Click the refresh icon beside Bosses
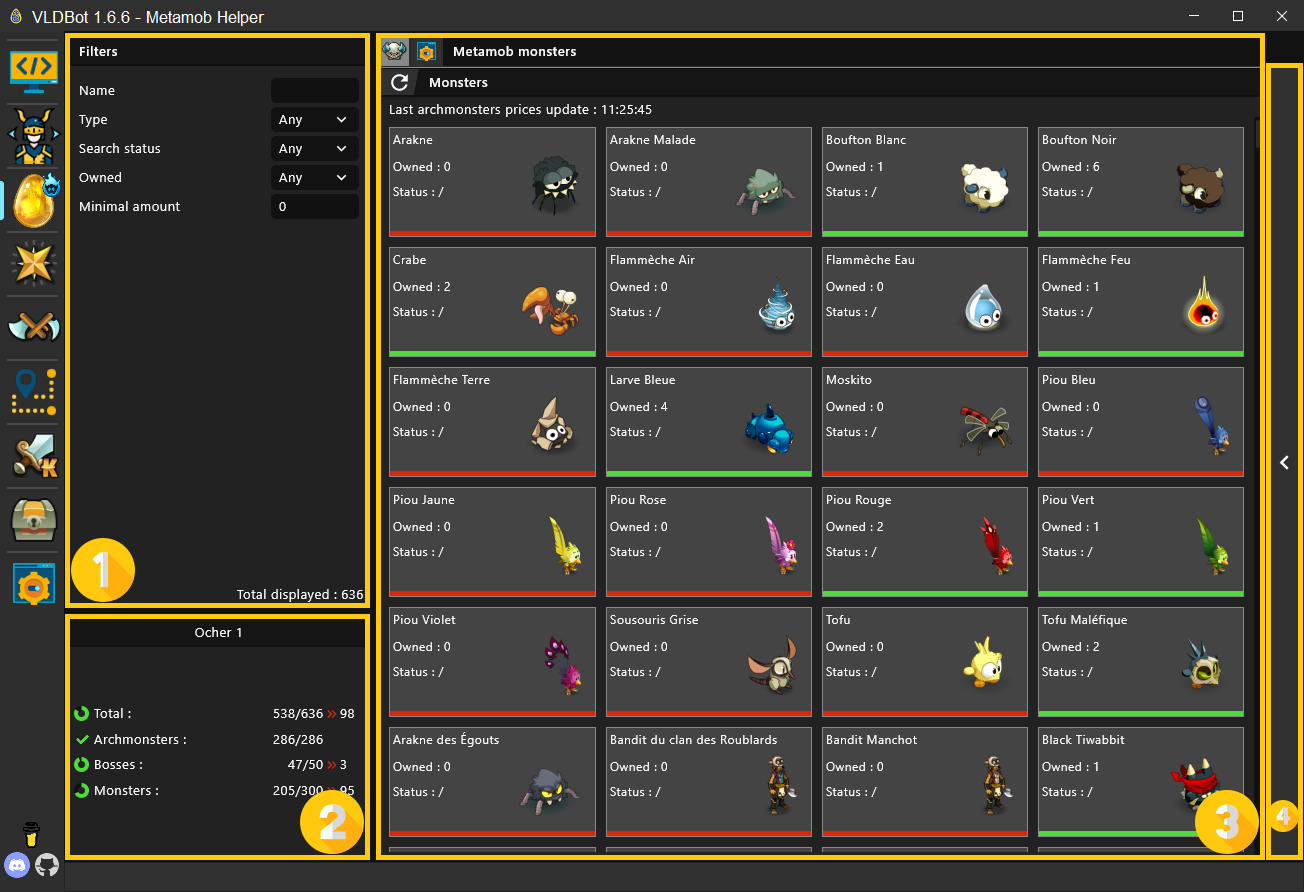 point(82,765)
